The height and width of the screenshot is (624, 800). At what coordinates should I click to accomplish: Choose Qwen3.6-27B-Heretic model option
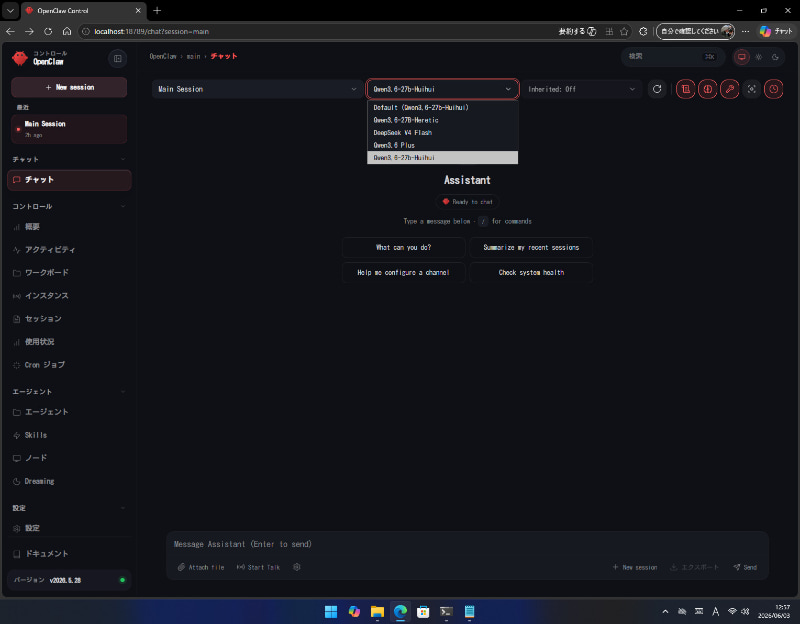tap(442, 120)
